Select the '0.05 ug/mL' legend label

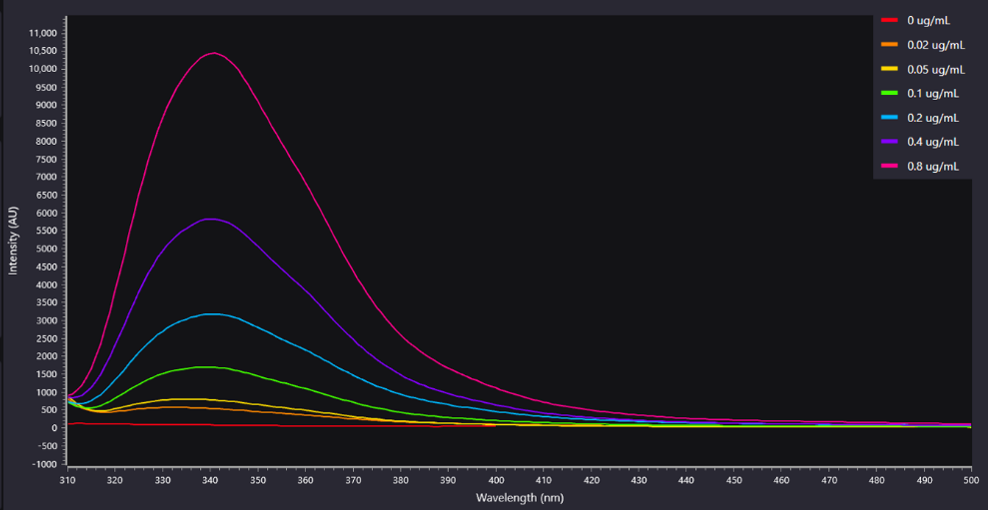(936, 69)
